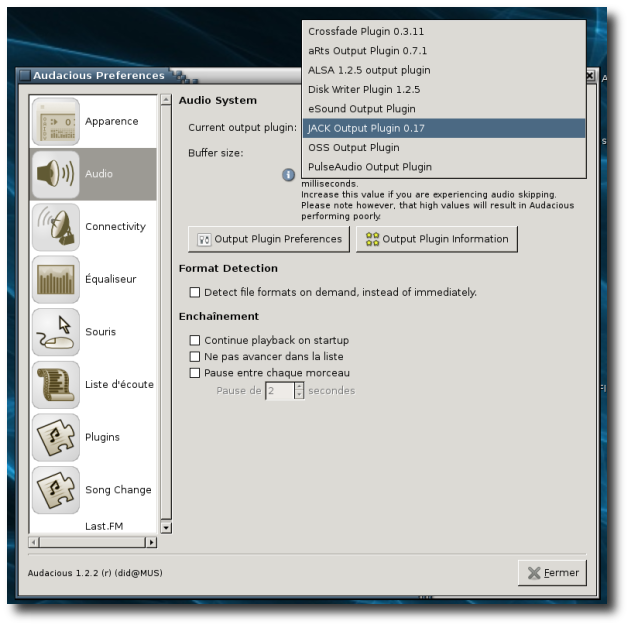
Task: Click the pause seconds input field
Action: [x=280, y=390]
